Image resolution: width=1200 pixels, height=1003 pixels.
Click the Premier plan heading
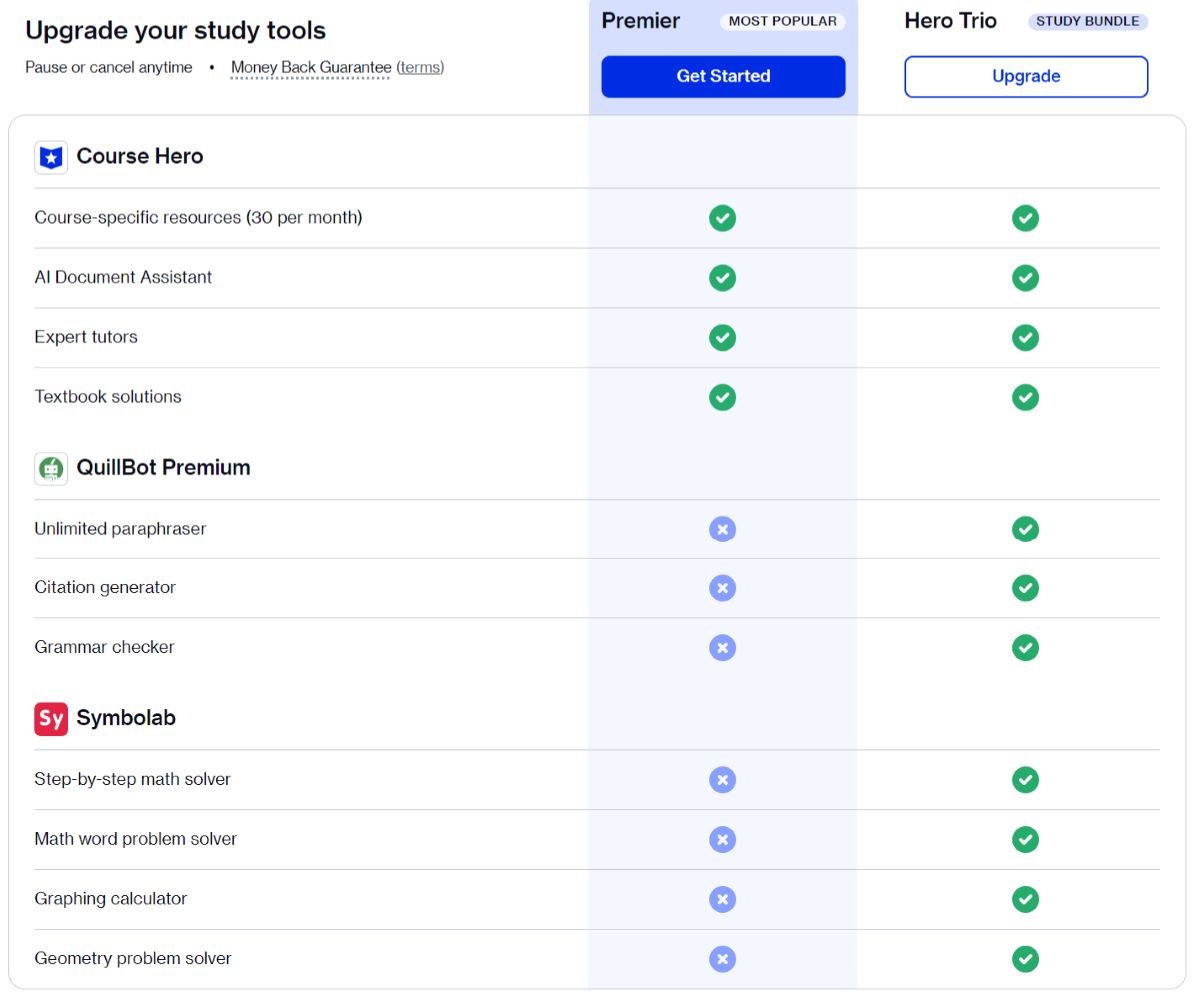(641, 21)
